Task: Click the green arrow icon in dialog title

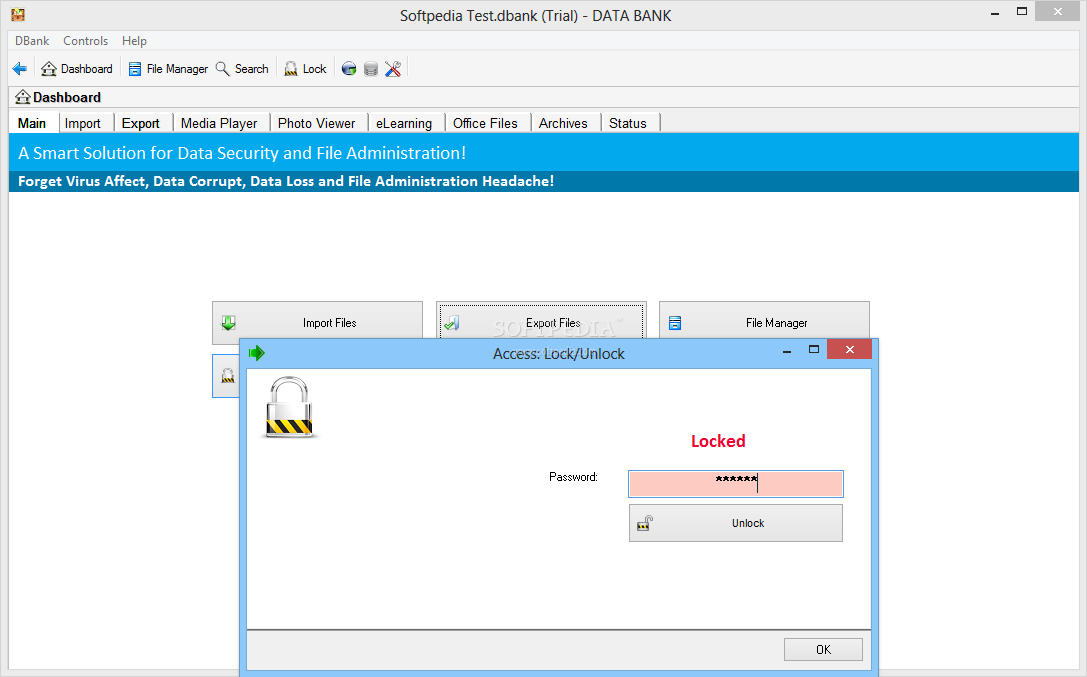Action: click(256, 353)
